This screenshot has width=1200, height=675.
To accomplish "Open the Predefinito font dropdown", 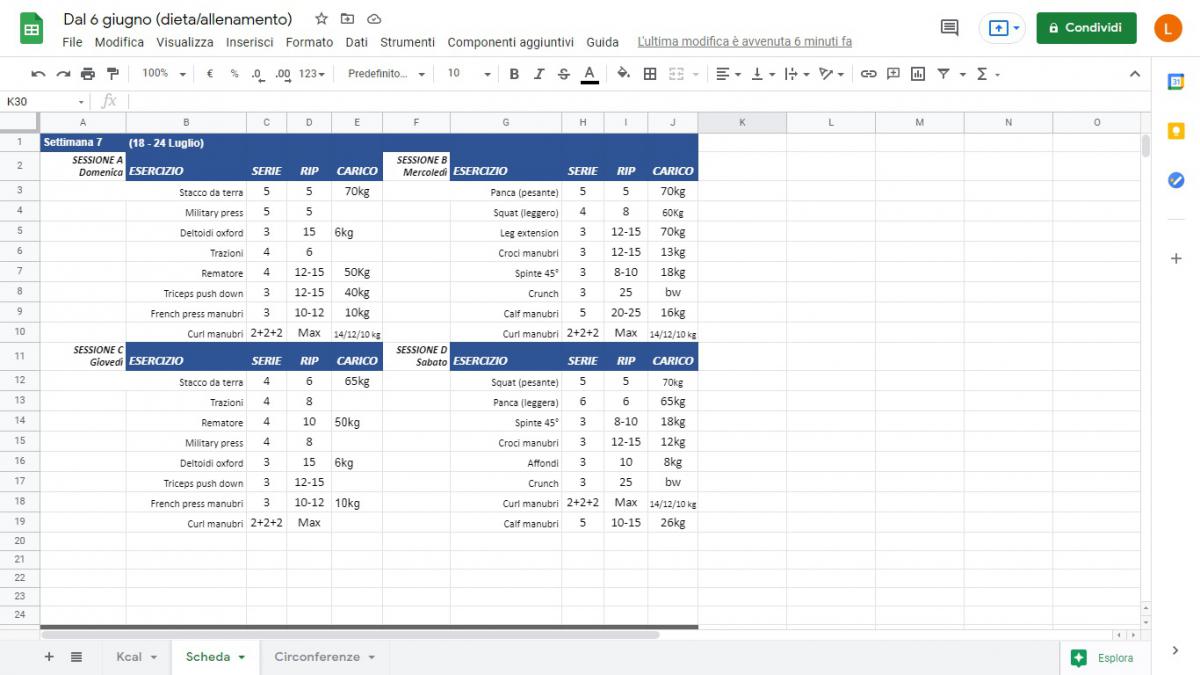I will (386, 74).
